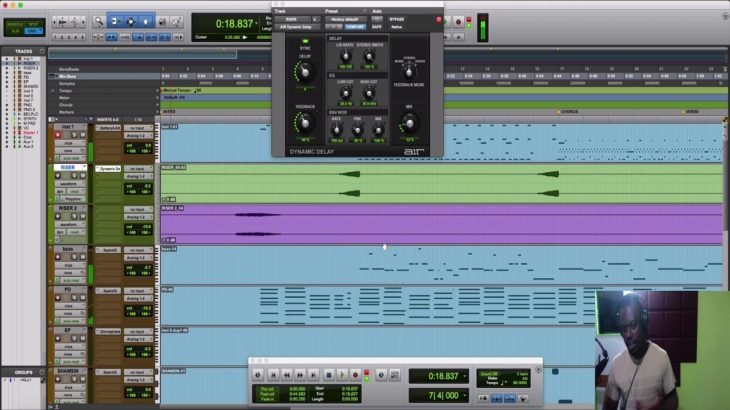Toggle the Safe button in the plug-in window
The image size is (730, 410).
click(x=376, y=27)
